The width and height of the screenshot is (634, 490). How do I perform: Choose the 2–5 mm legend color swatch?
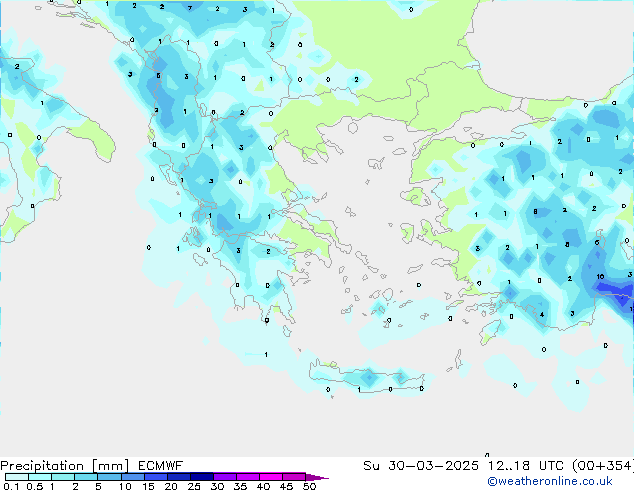(x=86, y=477)
